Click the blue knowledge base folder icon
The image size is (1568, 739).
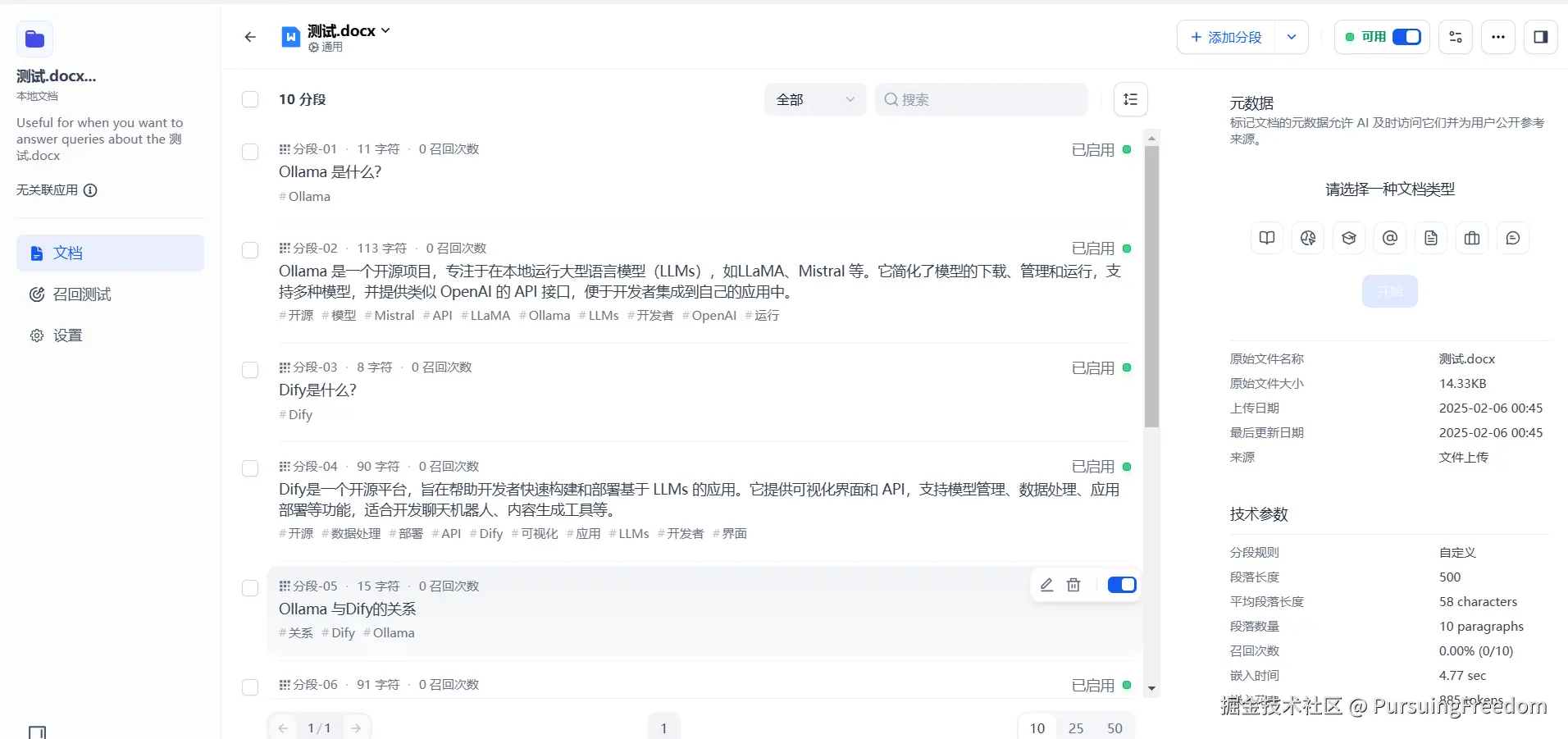[34, 39]
